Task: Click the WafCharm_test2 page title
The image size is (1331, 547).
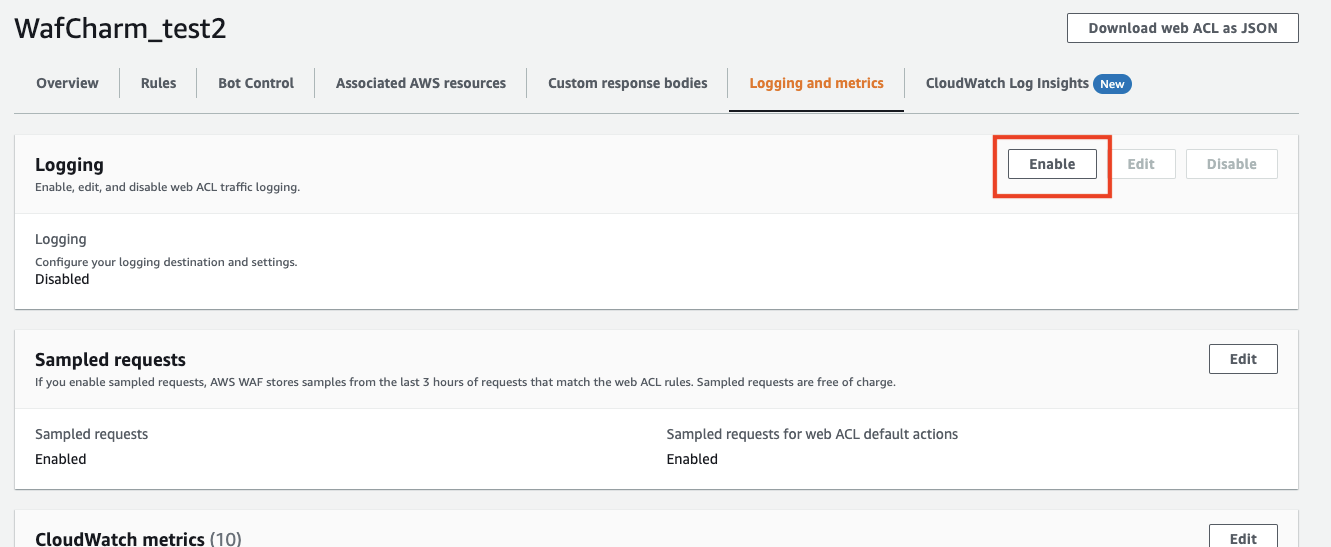Action: [120, 28]
